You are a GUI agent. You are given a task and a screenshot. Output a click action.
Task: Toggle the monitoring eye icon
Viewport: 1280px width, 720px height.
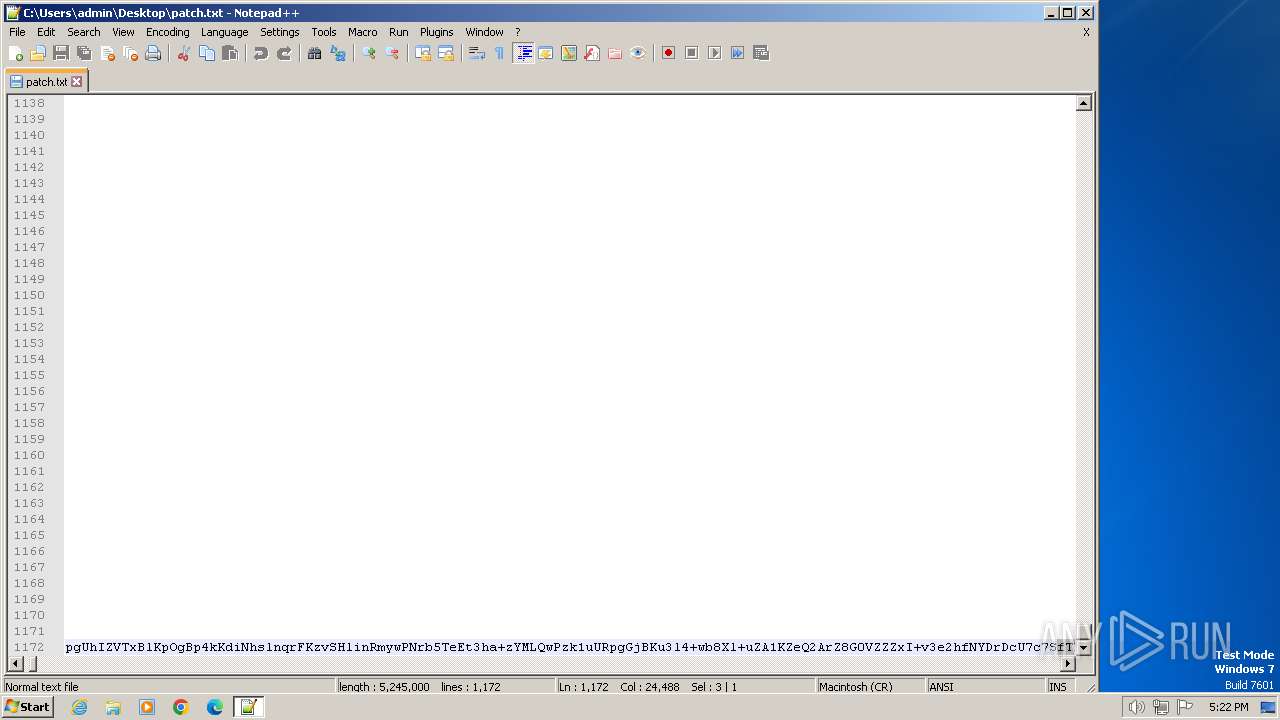(x=638, y=53)
